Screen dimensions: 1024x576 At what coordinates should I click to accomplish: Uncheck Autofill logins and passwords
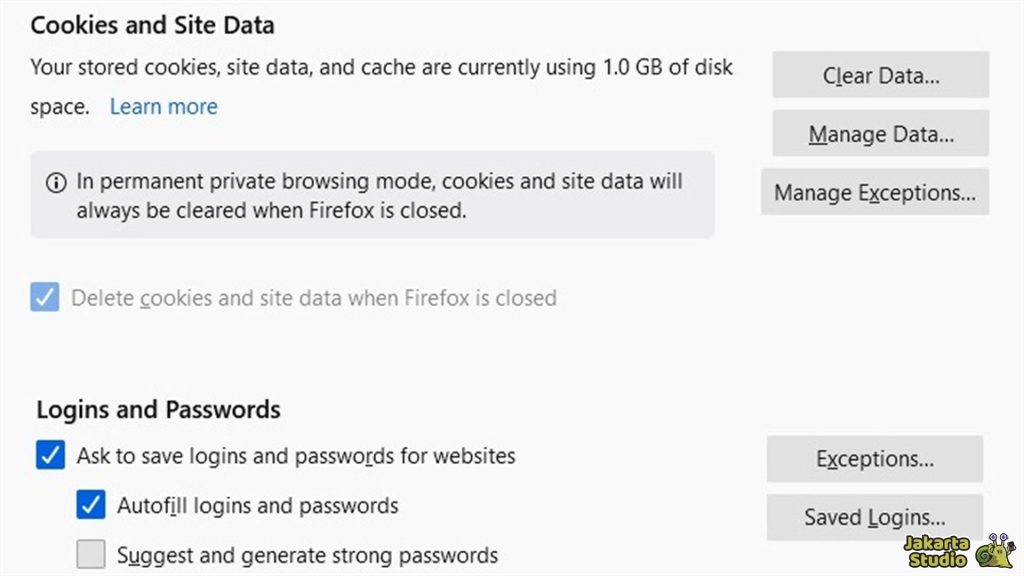[x=91, y=505]
